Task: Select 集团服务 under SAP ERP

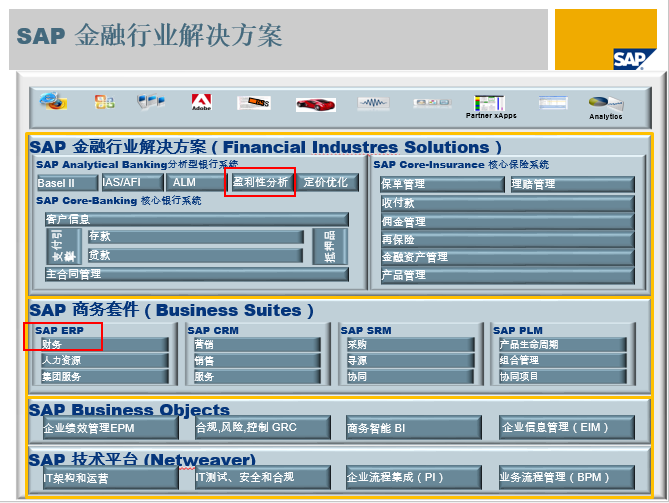Action: pos(105,377)
